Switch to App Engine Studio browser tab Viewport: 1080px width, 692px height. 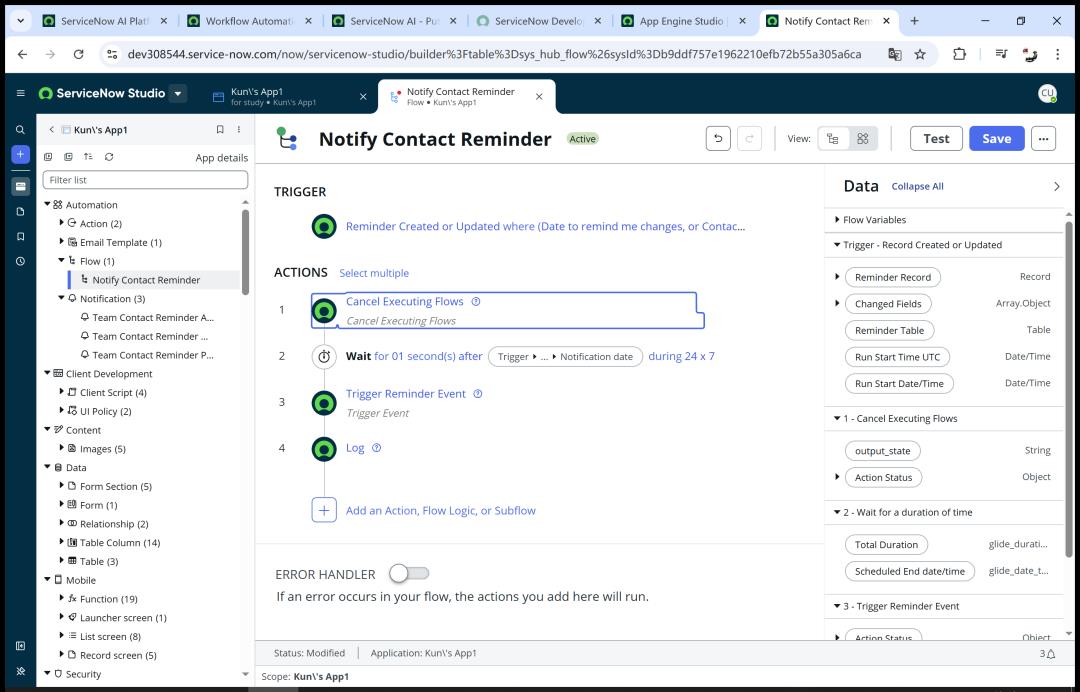click(x=683, y=21)
